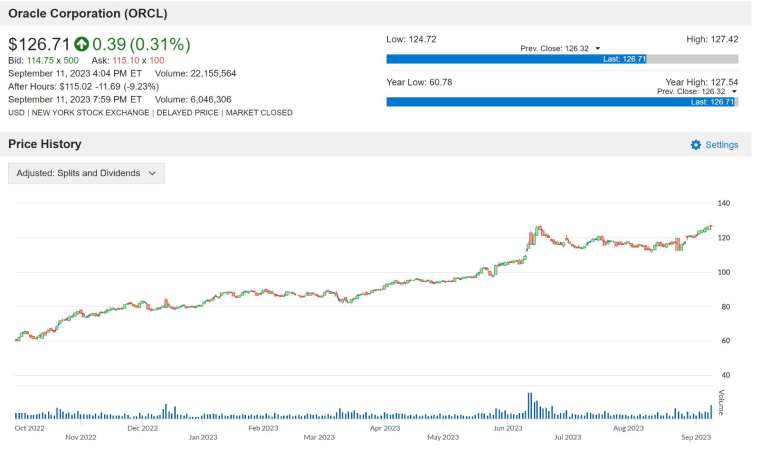760x450 pixels.
Task: Click the 0.39 (0.31%) change value
Action: click(141, 44)
